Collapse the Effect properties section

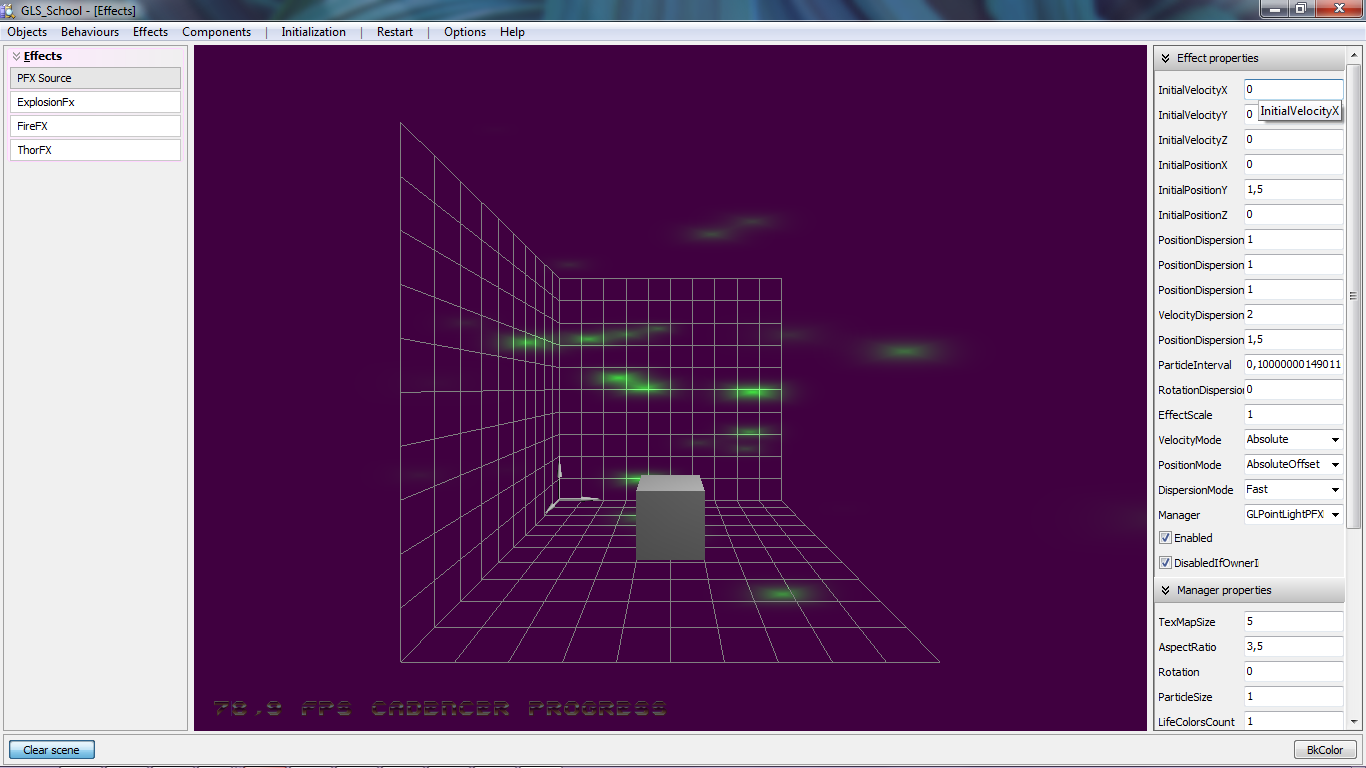point(1166,59)
